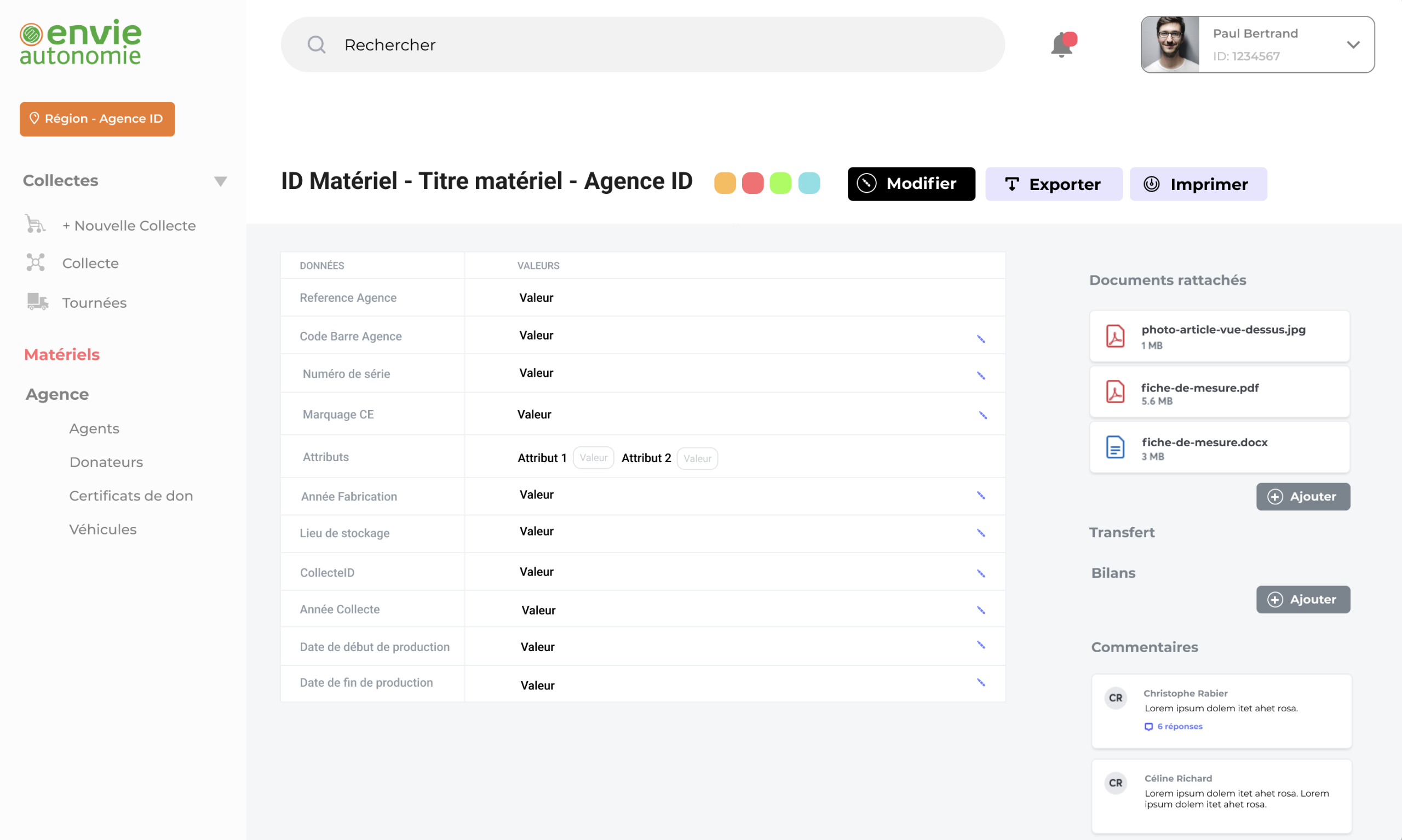Image resolution: width=1402 pixels, height=840 pixels.
Task: Click edit icon for Date de fin de production
Action: click(981, 682)
